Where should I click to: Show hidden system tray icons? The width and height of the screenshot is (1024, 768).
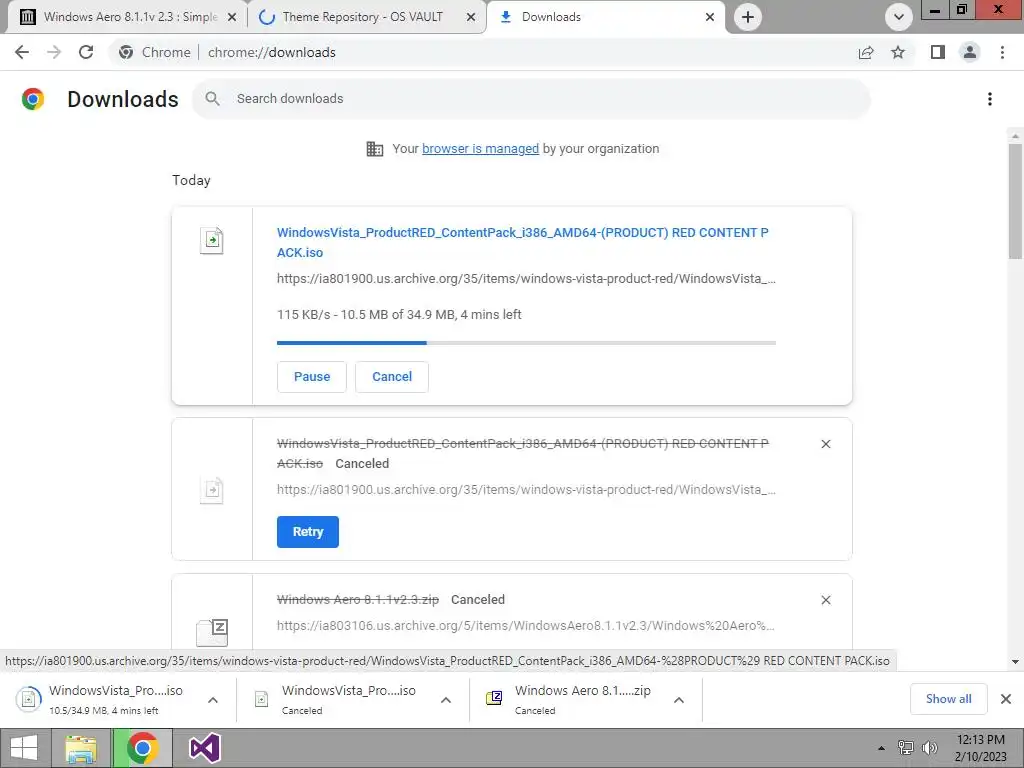[882, 748]
